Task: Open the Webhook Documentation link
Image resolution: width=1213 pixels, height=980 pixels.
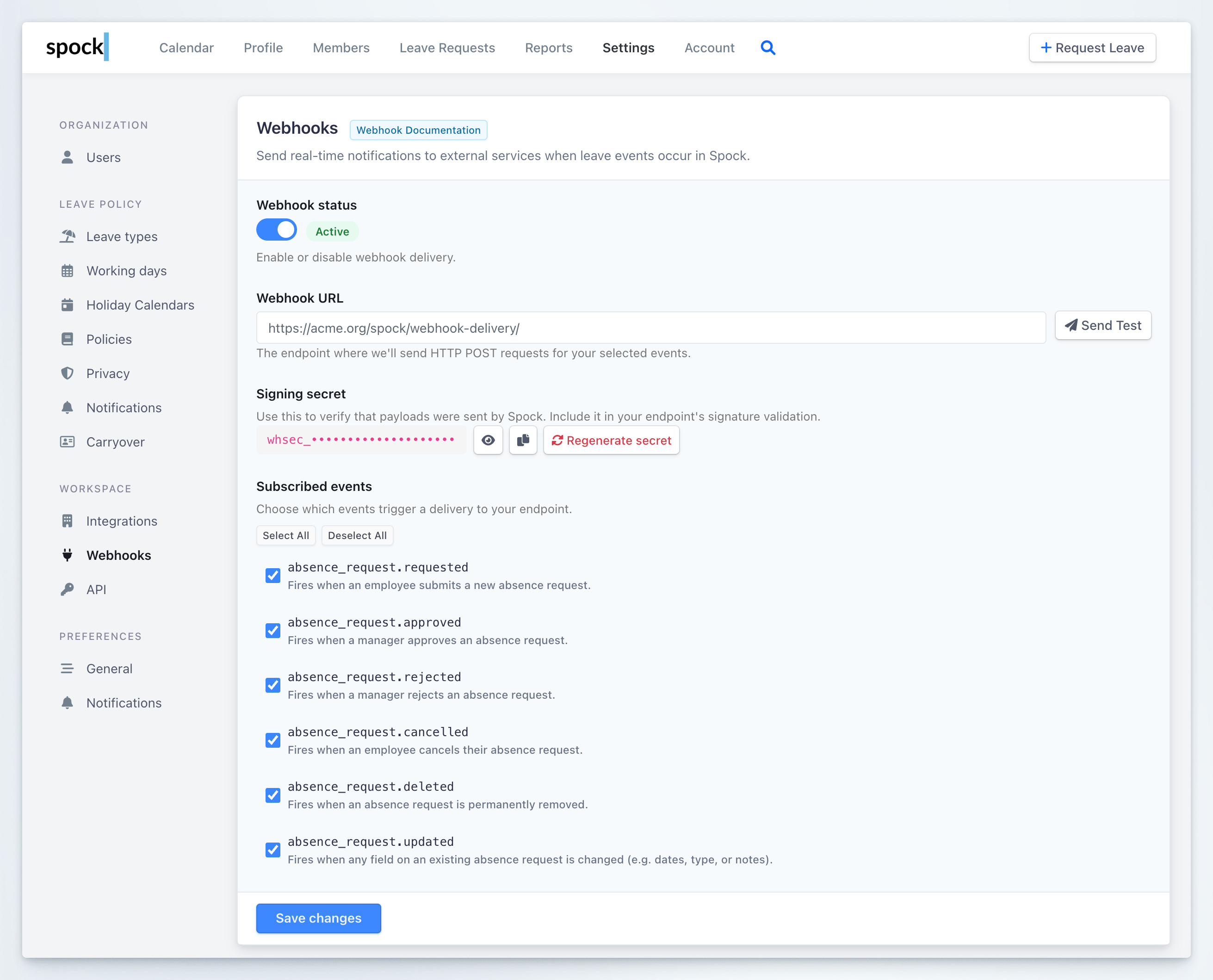Action: tap(418, 130)
